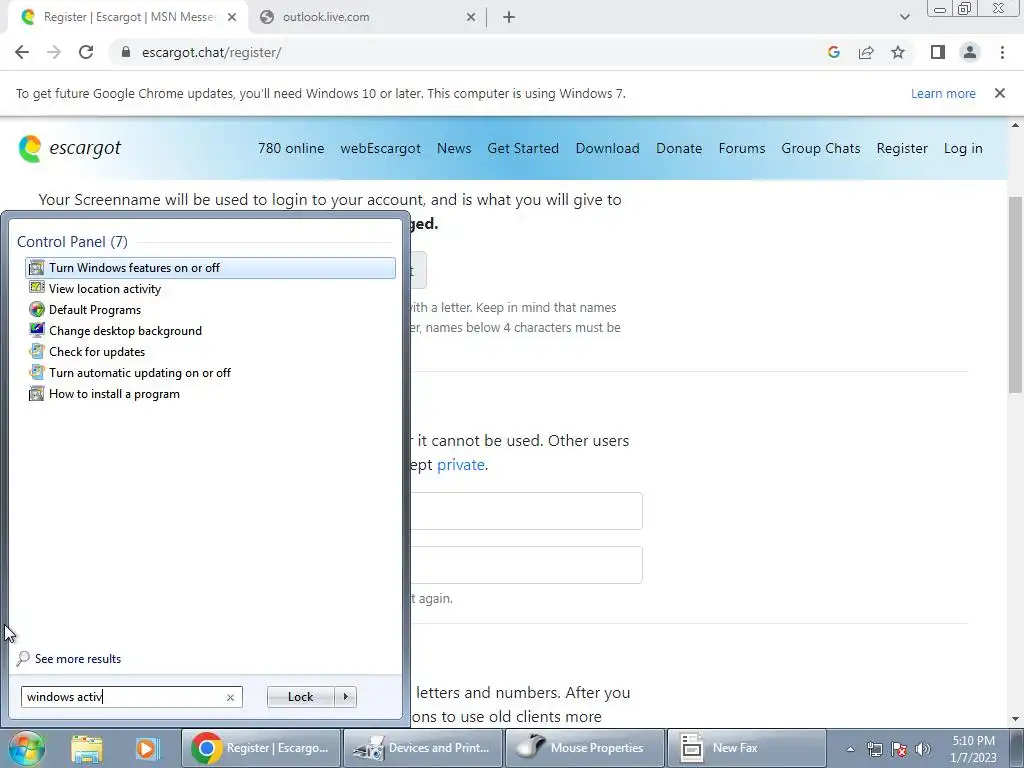Click the Register nav link
This screenshot has height=768, width=1024.
coord(902,148)
